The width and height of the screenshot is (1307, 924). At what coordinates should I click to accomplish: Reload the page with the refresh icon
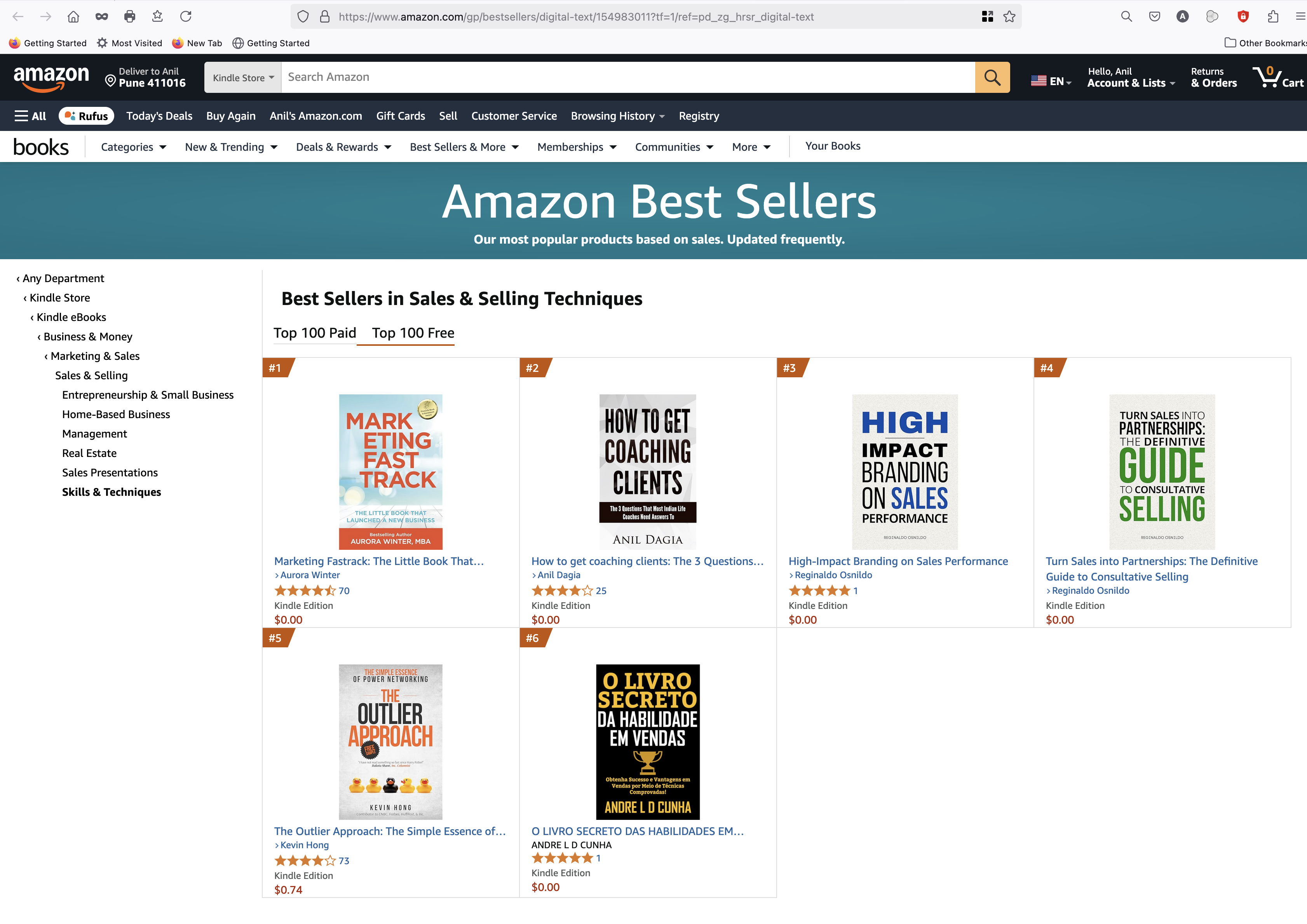click(186, 16)
